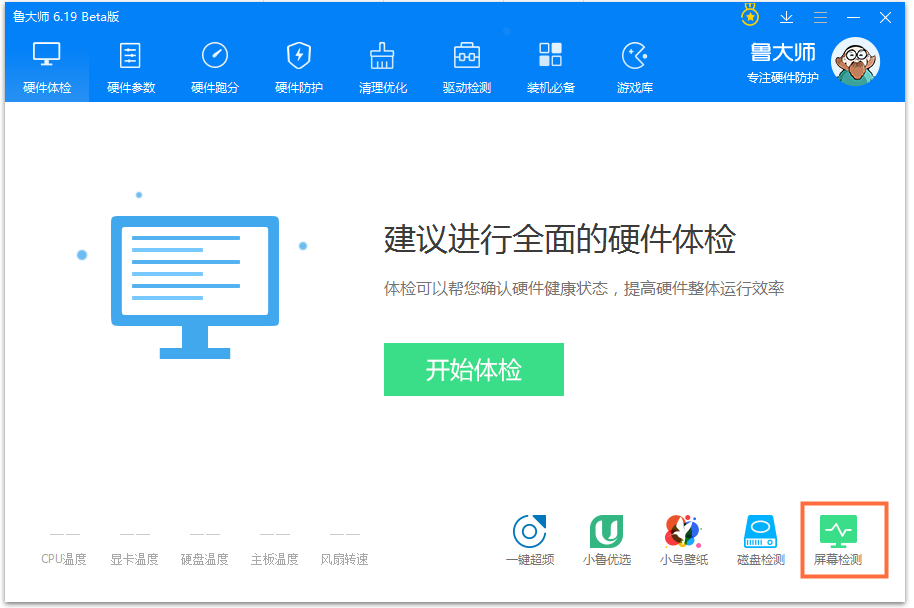Viewport: 914px width, 608px height.
Task: Launch 磁盘检测 disk detection
Action: pos(760,540)
